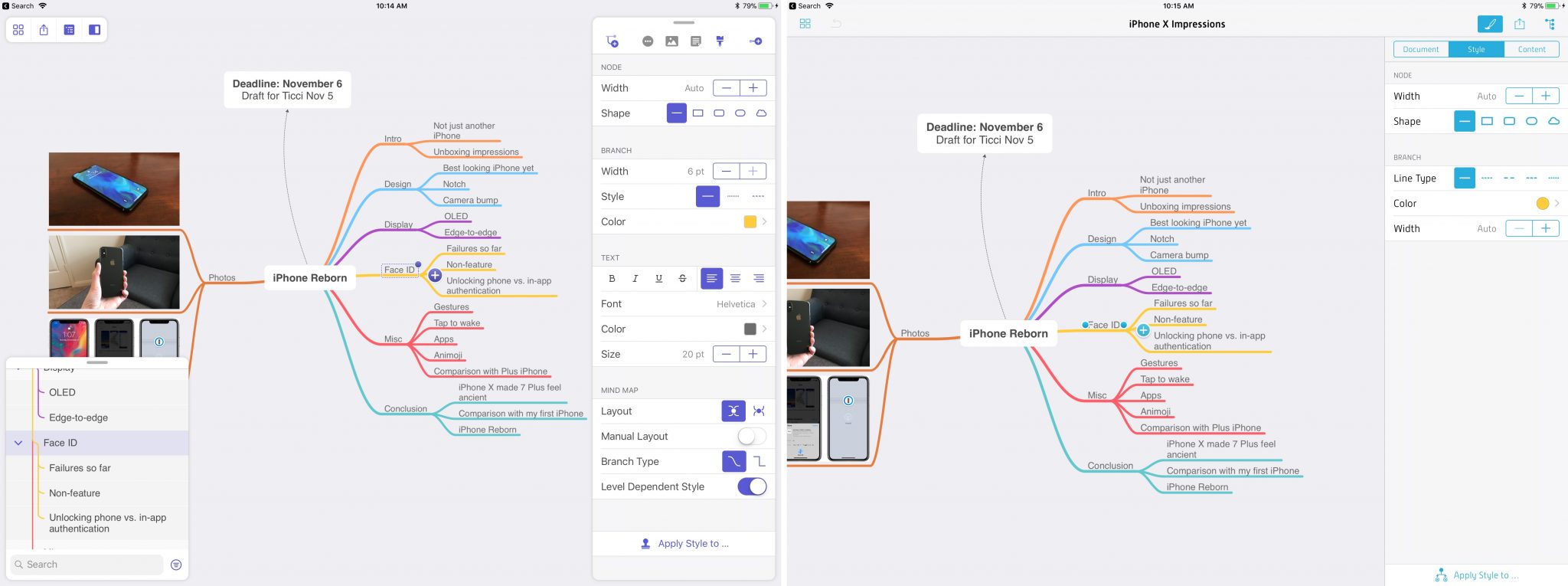Viewport: 1568px width, 586px height.
Task: Decrease branch Width in blue Style panel
Action: coord(1519,228)
